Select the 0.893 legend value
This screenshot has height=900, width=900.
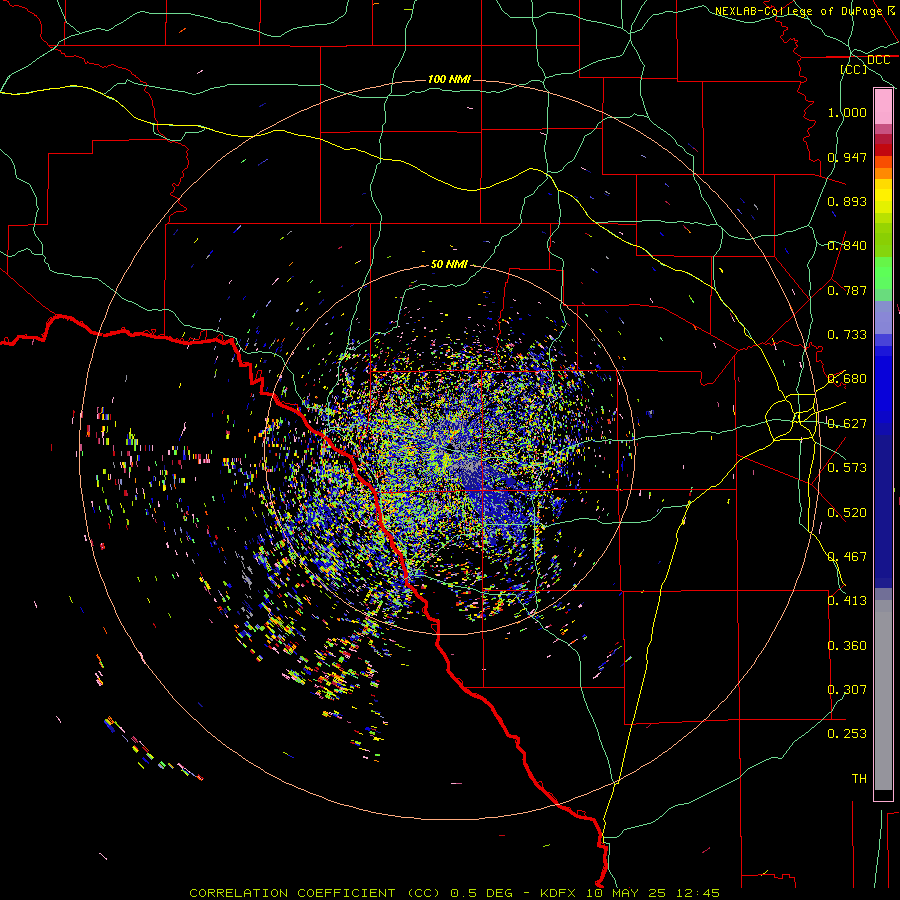(x=847, y=201)
